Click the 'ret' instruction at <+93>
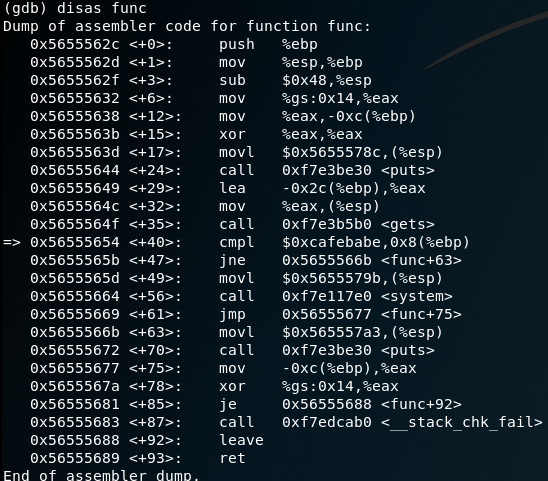The height and width of the screenshot is (481, 548). click(232, 459)
